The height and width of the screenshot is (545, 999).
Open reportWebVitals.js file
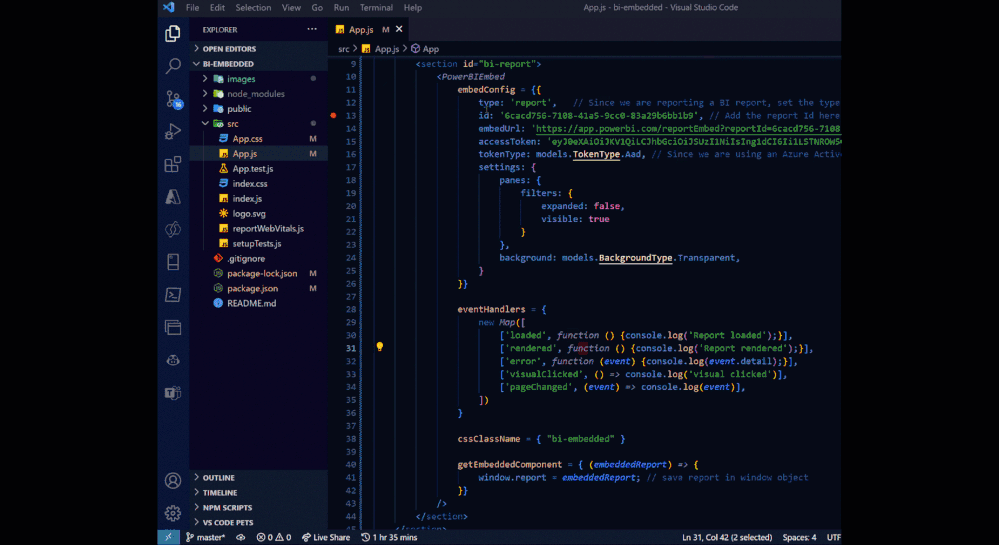[259, 228]
